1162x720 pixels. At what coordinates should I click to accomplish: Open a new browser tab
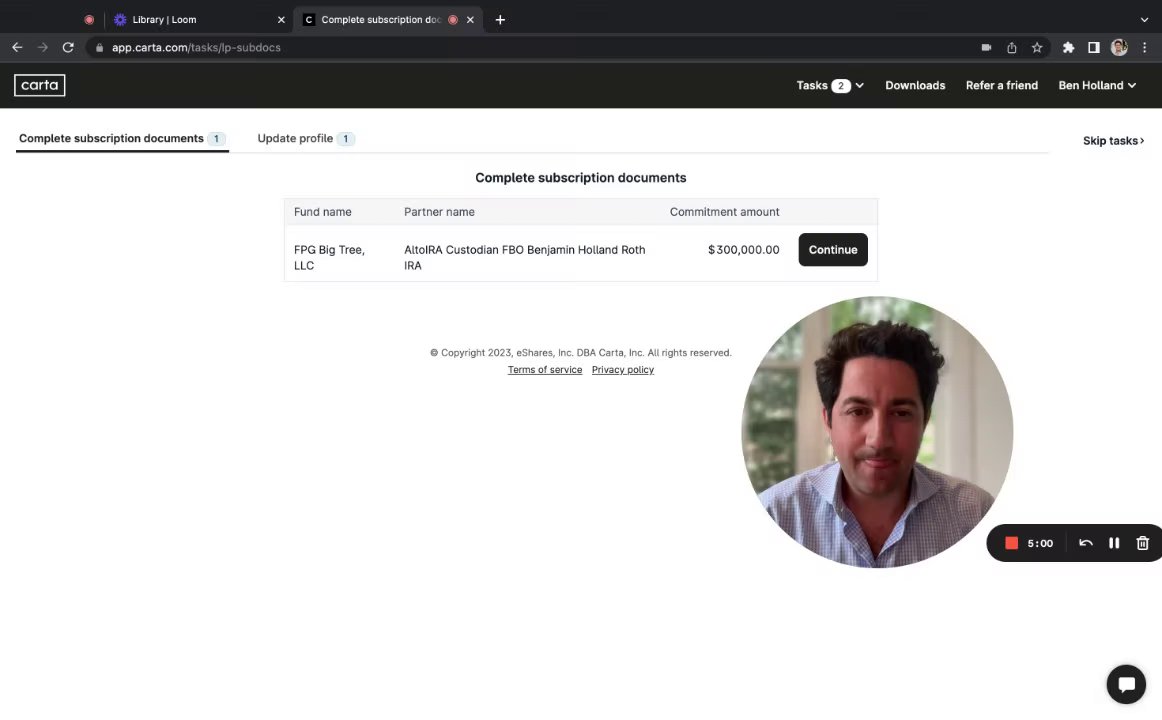coord(500,20)
